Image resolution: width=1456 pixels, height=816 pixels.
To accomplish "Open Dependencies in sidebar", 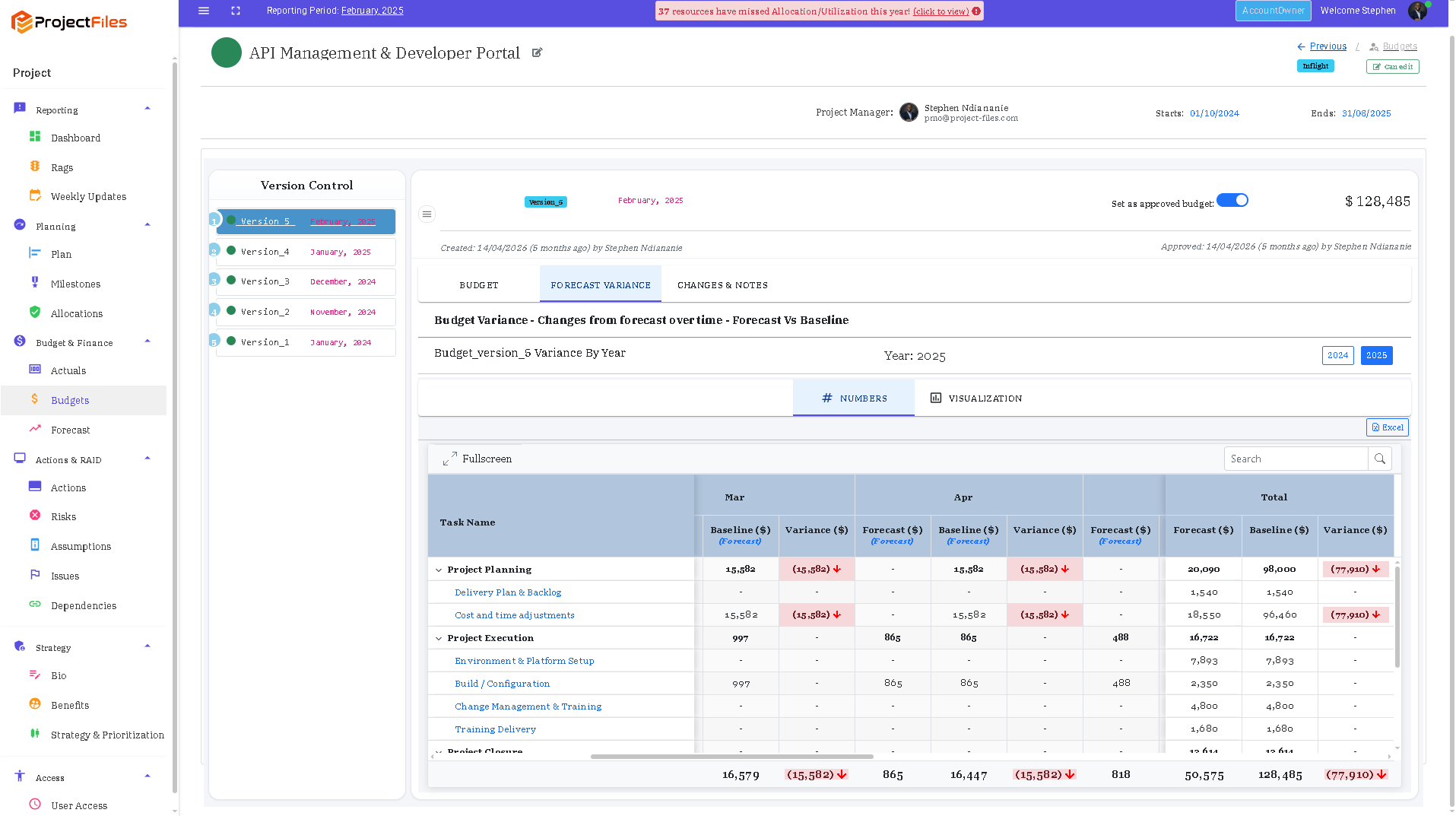I will pyautogui.click(x=84, y=605).
